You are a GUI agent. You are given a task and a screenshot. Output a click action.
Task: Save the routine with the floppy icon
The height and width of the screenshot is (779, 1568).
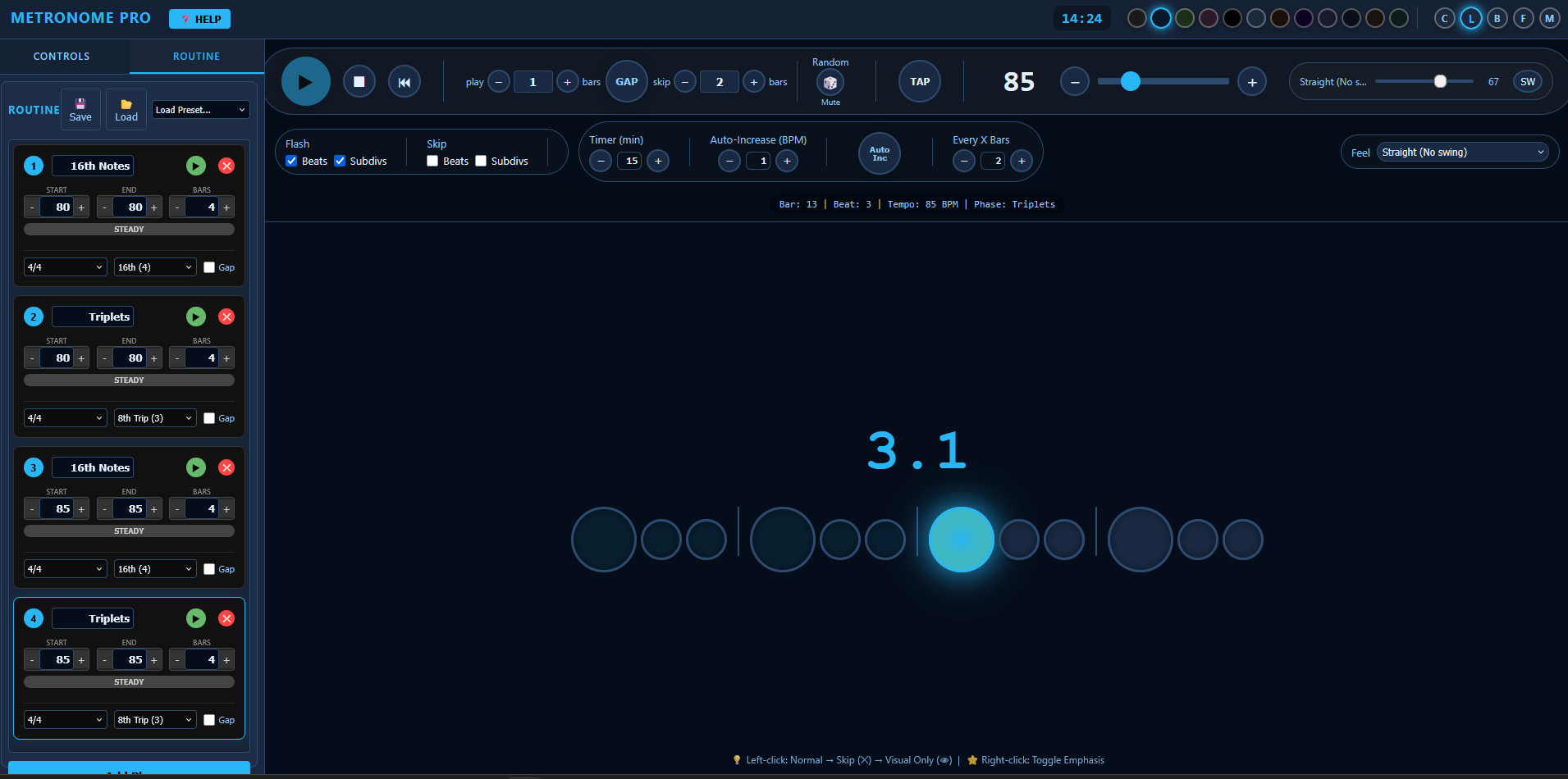point(80,109)
